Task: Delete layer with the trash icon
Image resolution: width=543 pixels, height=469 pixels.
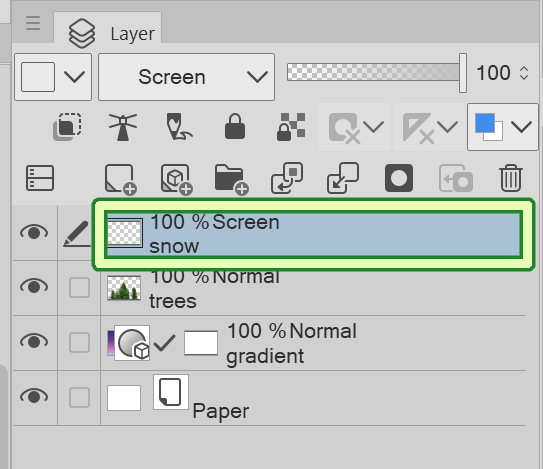Action: click(x=511, y=178)
